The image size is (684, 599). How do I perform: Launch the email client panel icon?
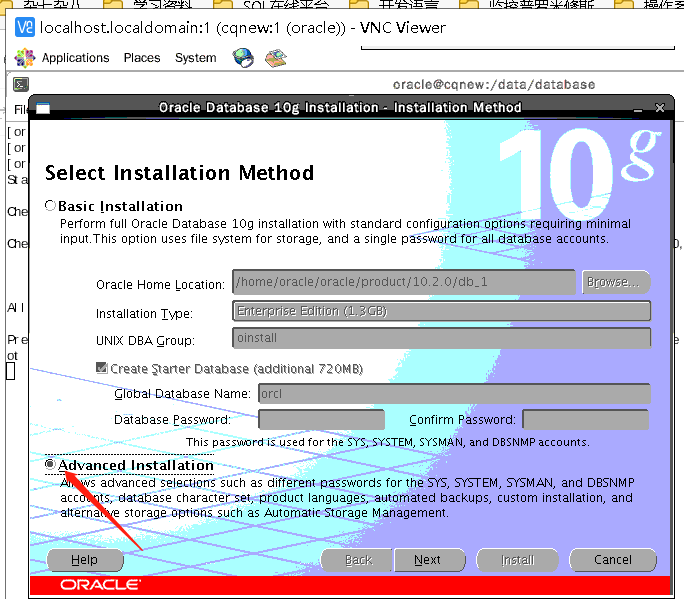tap(276, 58)
